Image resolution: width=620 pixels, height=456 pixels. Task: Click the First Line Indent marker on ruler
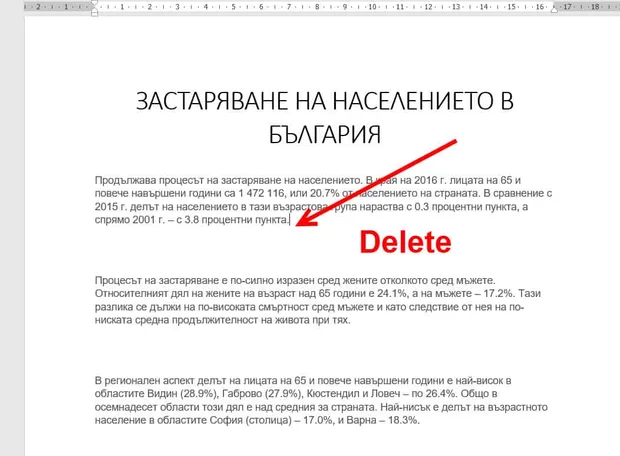[95, 3]
